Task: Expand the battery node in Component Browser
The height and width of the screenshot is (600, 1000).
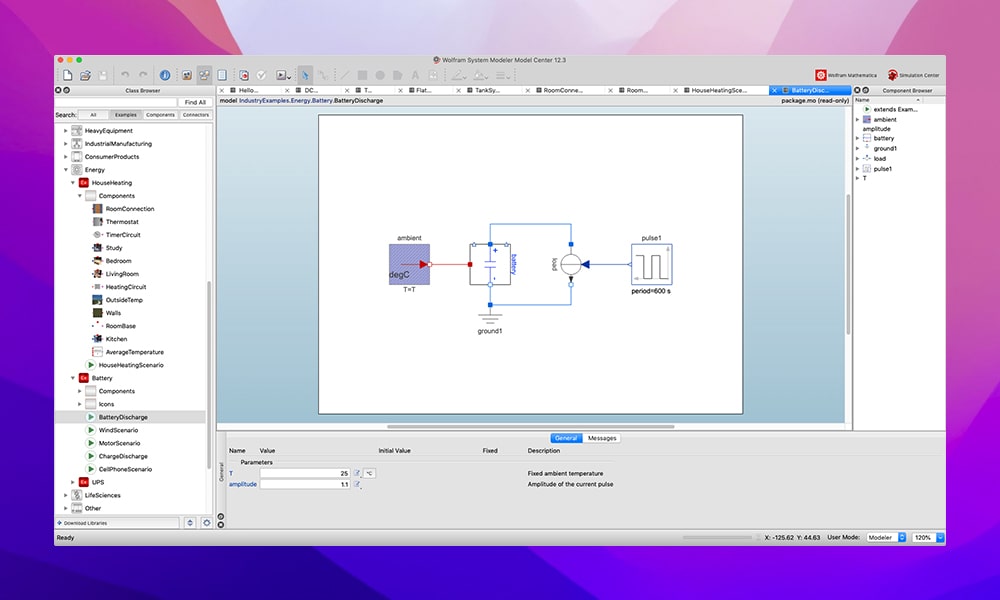Action: point(857,138)
